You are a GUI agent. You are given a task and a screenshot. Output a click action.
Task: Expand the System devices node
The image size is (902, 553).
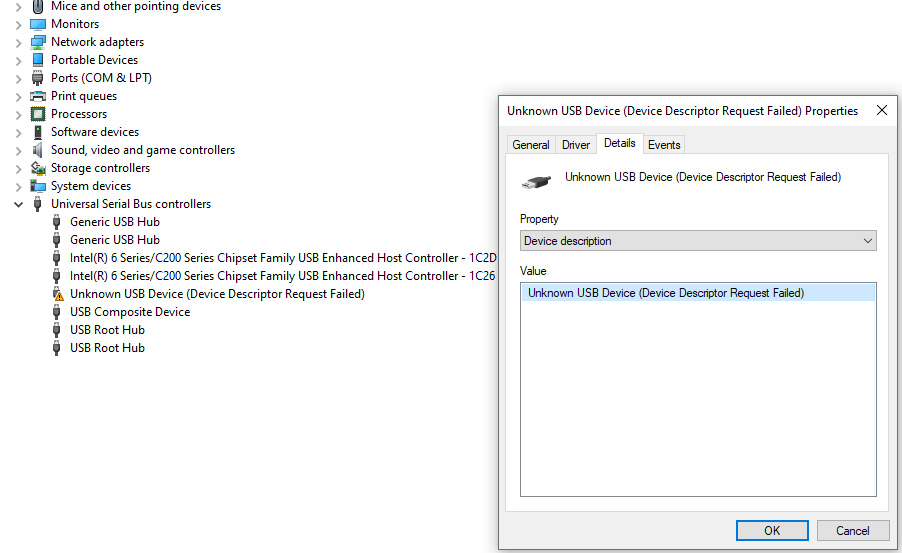click(x=18, y=186)
